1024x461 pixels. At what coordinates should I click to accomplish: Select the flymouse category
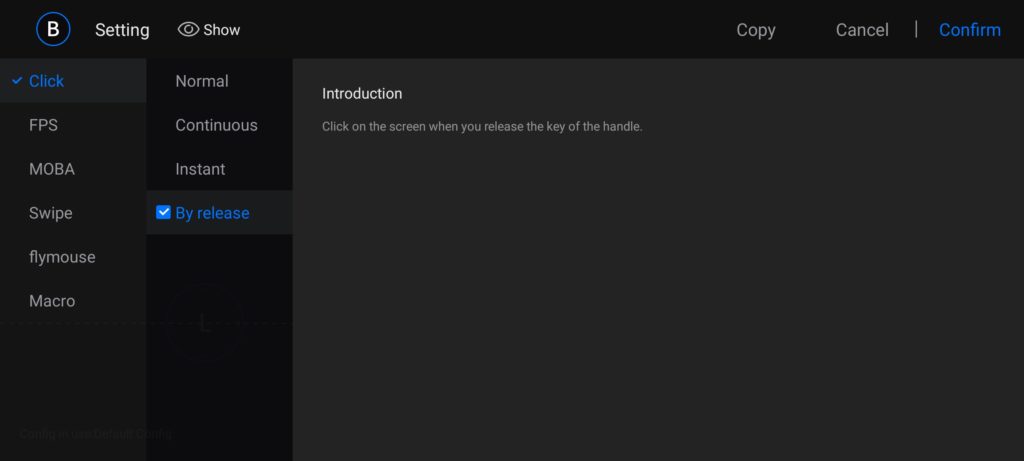pyautogui.click(x=62, y=257)
